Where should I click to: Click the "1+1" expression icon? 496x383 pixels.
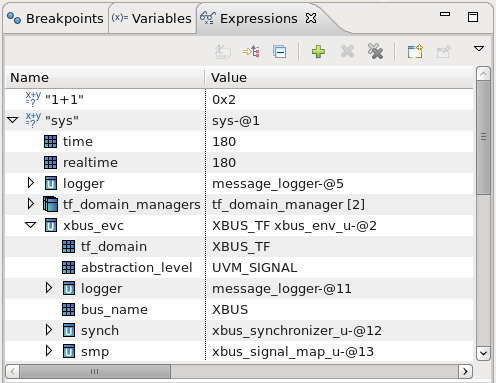33,99
